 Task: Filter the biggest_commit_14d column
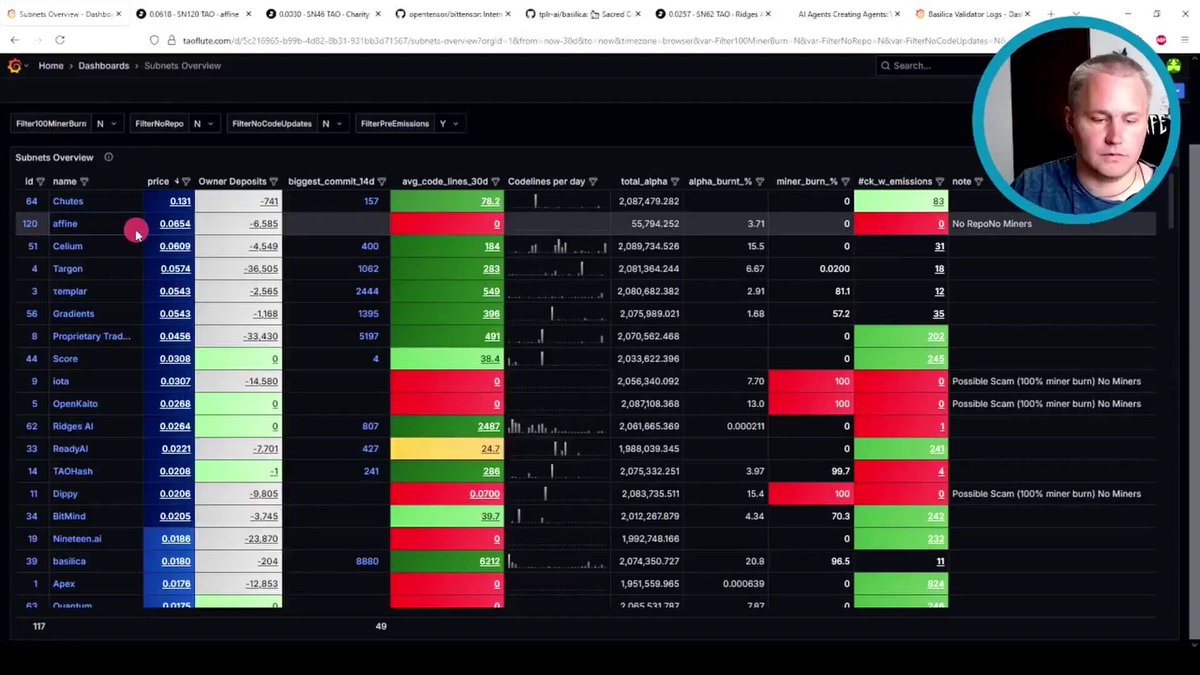coord(382,182)
